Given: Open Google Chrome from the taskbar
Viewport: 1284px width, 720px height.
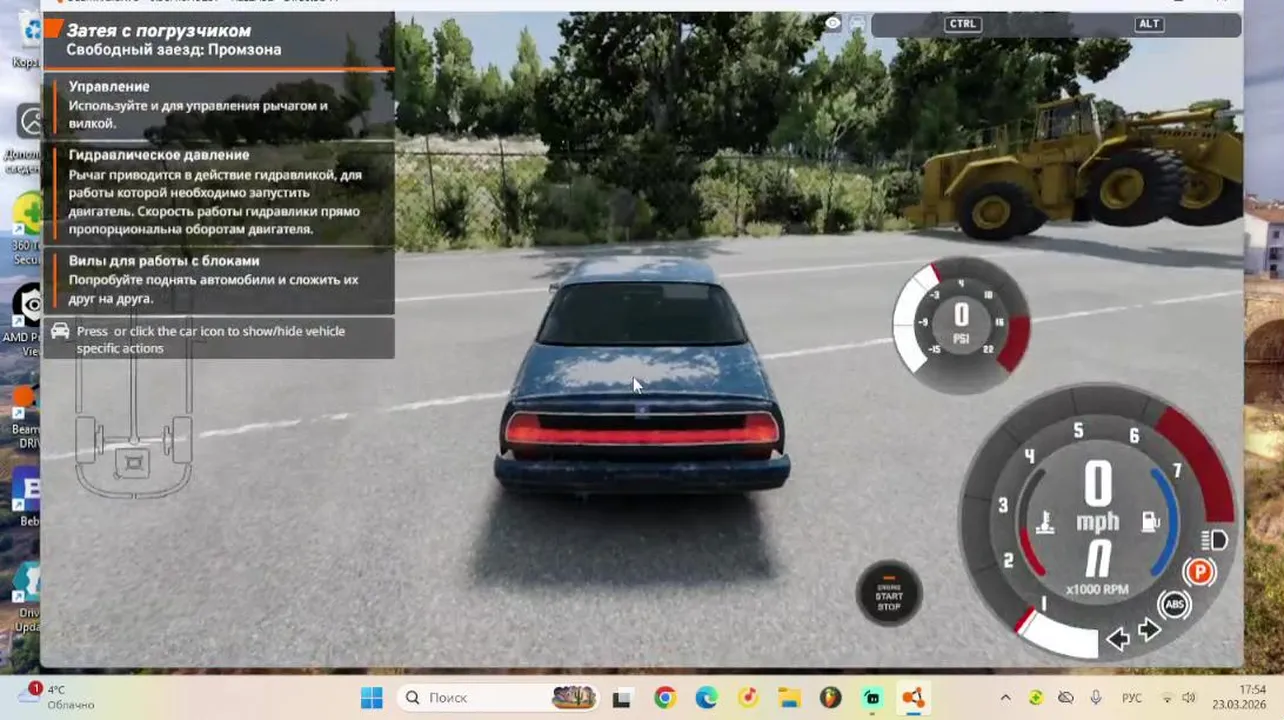Looking at the screenshot, I should click(665, 698).
